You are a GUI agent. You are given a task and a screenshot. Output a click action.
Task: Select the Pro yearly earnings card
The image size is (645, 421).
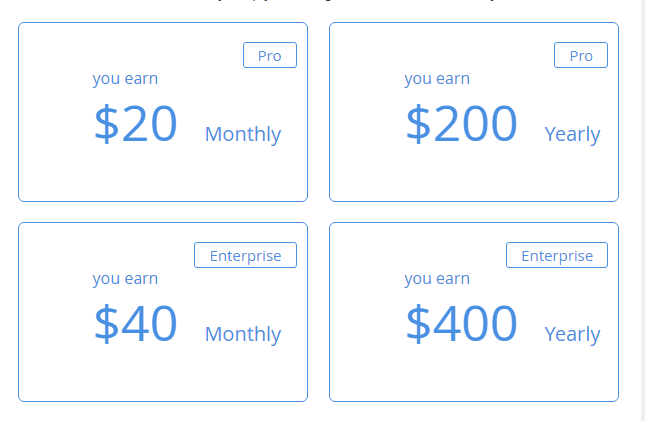[474, 112]
